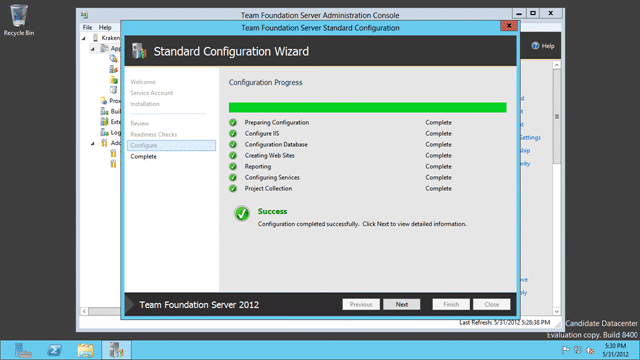Select the Service Account wizard step
640x360 pixels.
152,93
